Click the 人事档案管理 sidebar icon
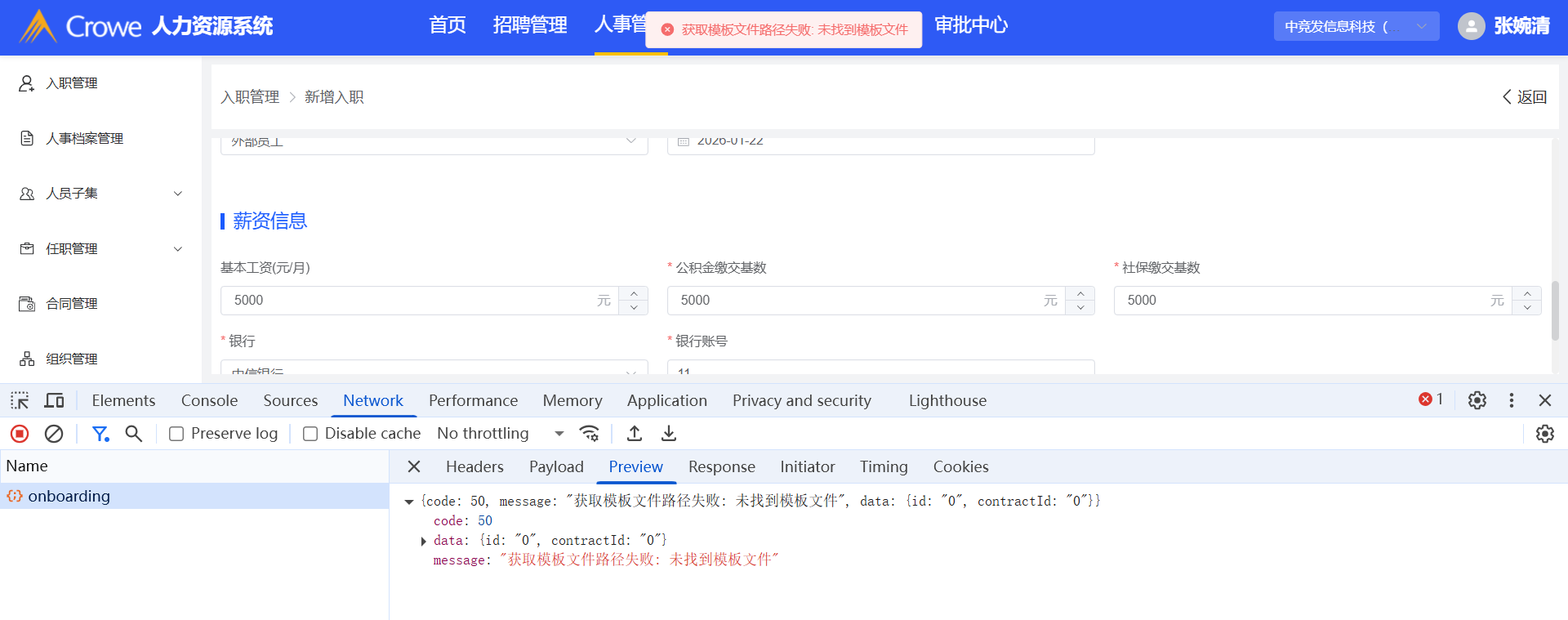The width and height of the screenshot is (1568, 620). coord(27,138)
